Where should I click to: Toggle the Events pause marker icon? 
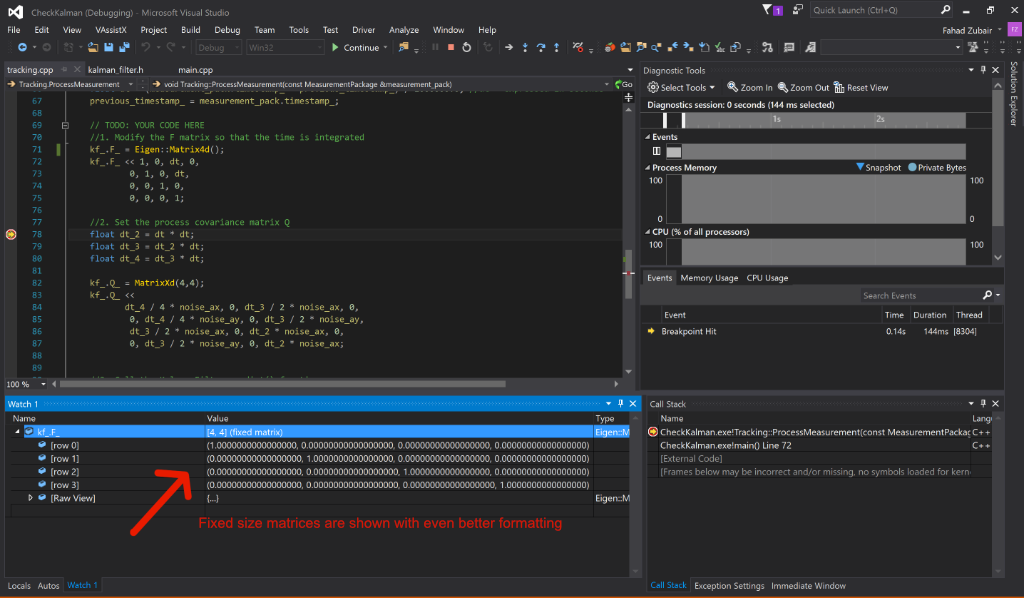656,151
